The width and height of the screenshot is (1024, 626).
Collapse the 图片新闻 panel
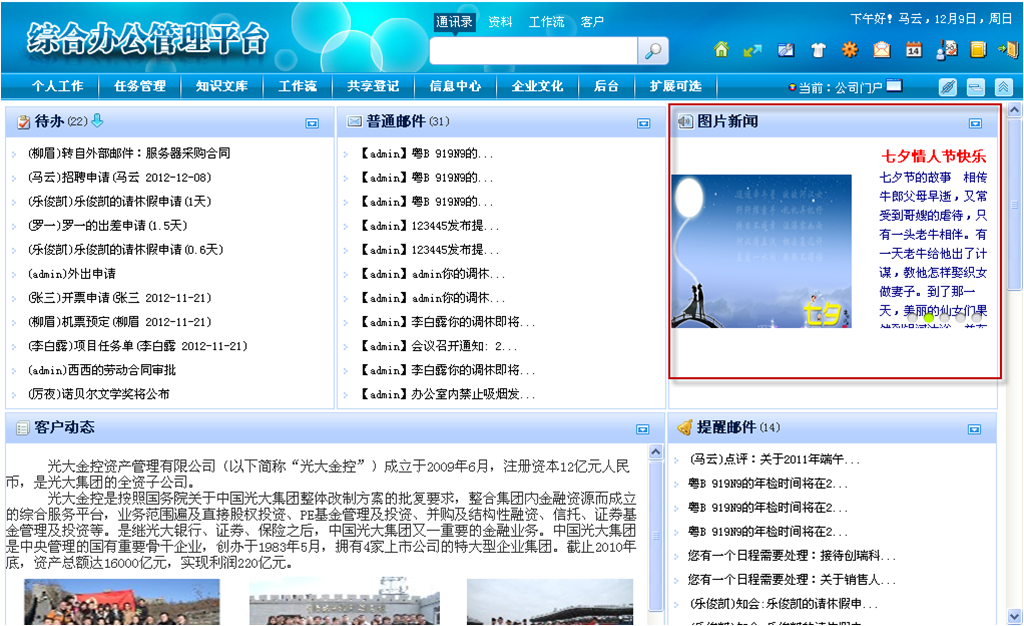976,123
